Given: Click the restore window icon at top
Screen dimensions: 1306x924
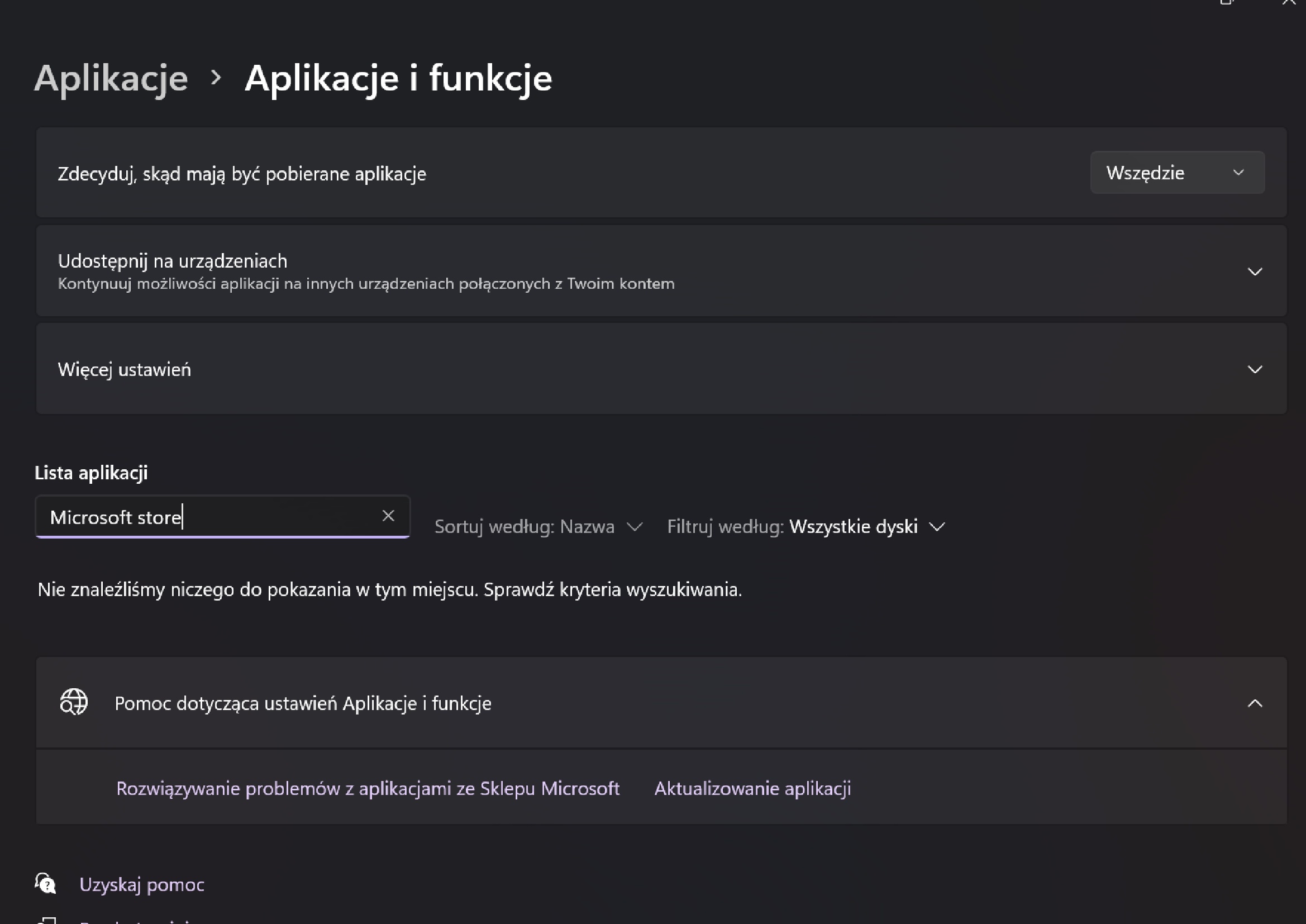Looking at the screenshot, I should 1226,2.
